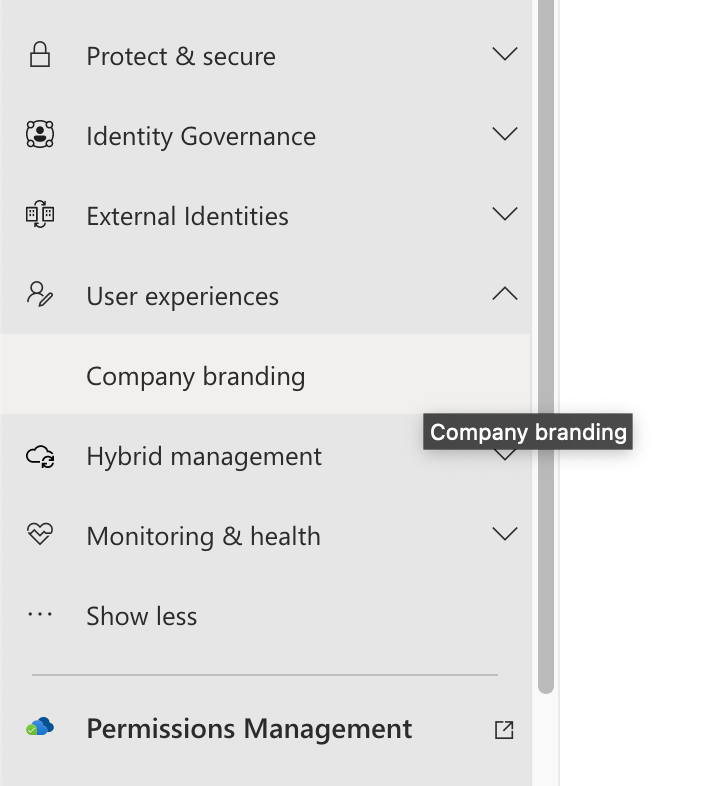710x786 pixels.
Task: Expand Monitoring & health chevron
Action: 504,533
